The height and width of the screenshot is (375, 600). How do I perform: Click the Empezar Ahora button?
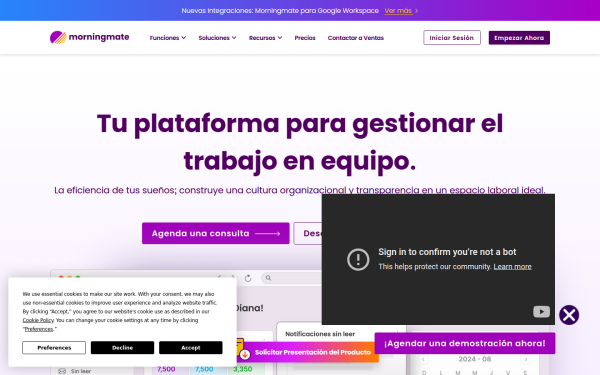pos(519,38)
